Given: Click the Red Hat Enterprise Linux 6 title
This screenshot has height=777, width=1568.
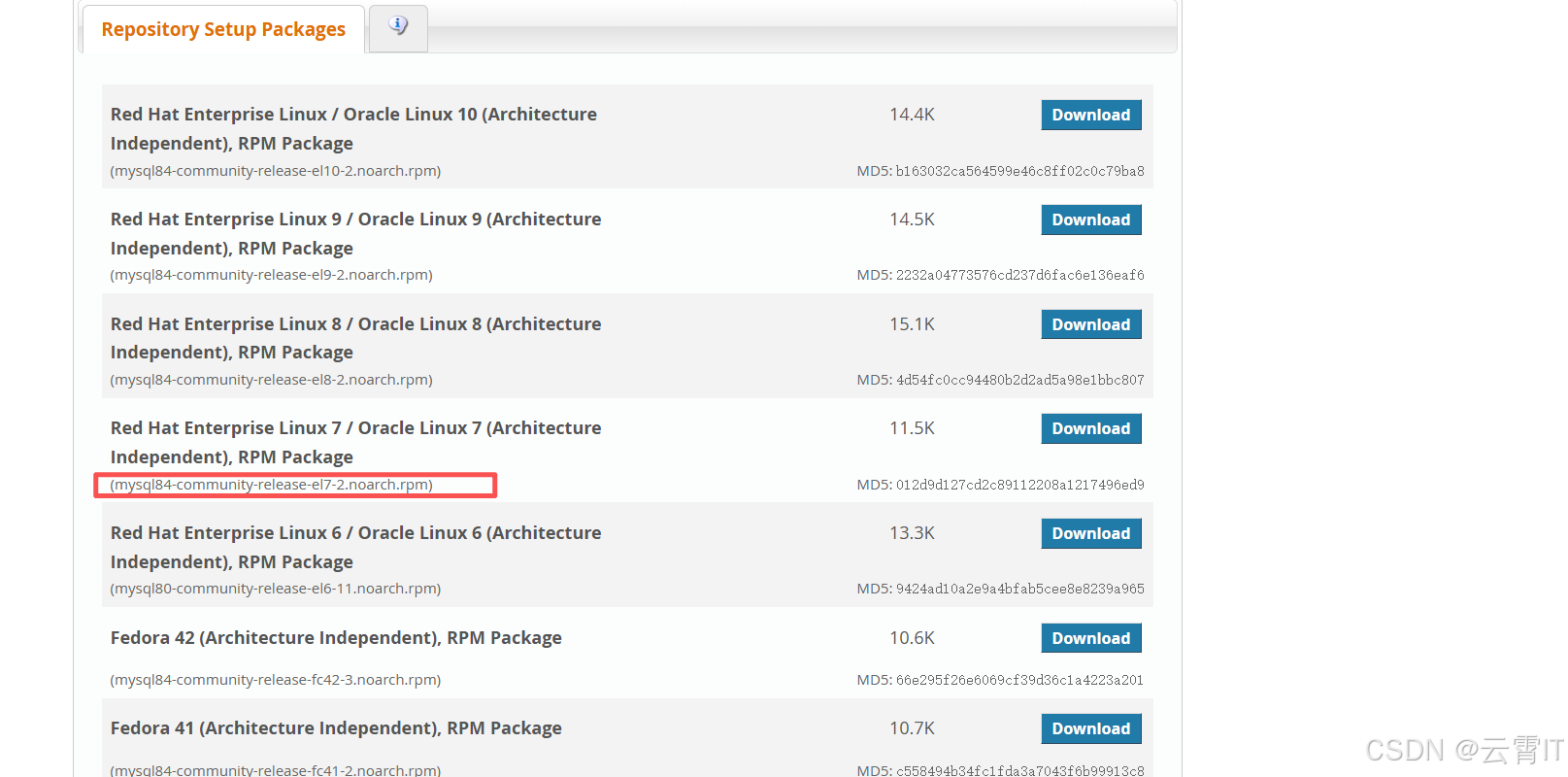Looking at the screenshot, I should click(355, 547).
